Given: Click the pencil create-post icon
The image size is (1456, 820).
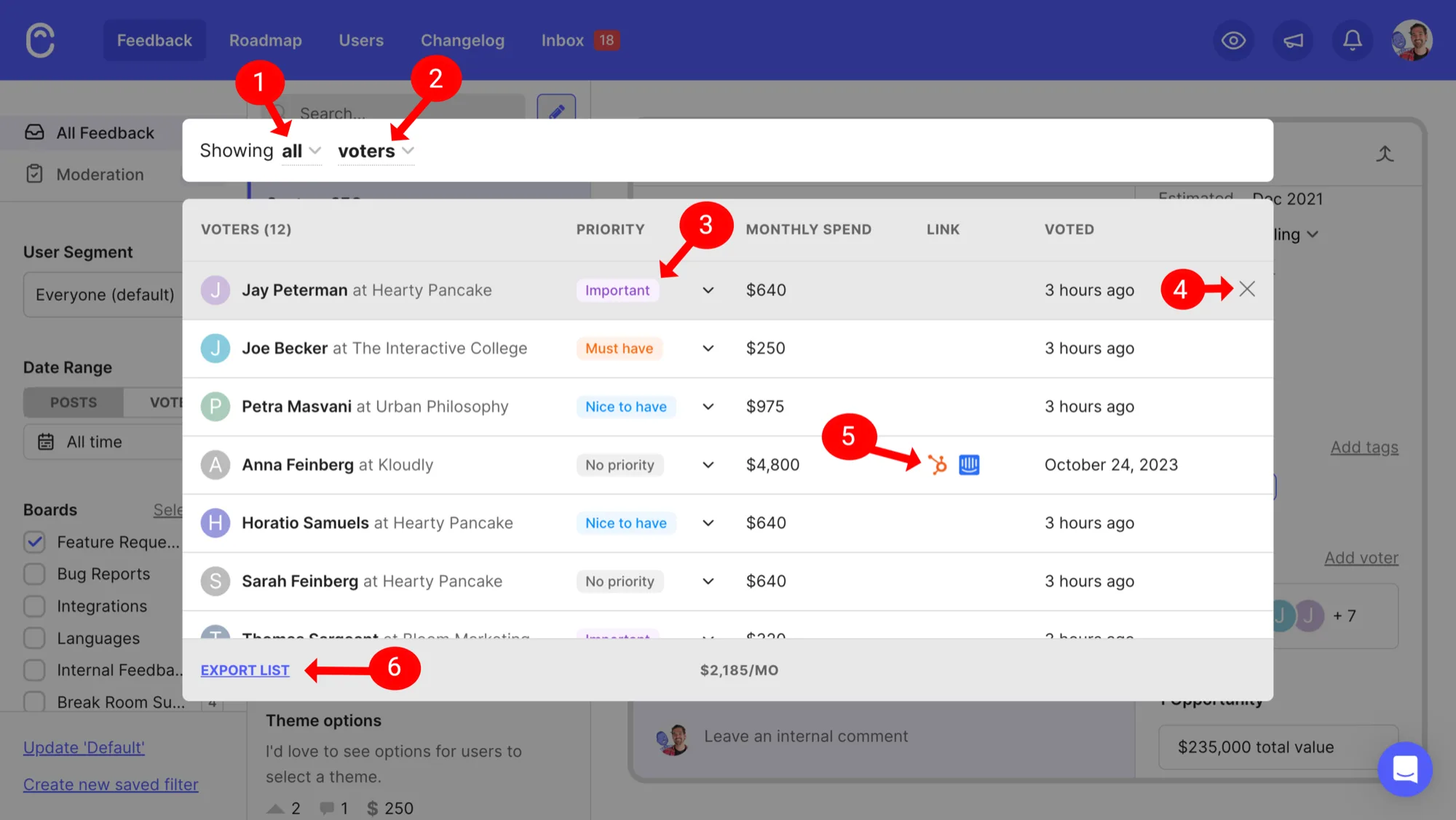Looking at the screenshot, I should (x=556, y=111).
